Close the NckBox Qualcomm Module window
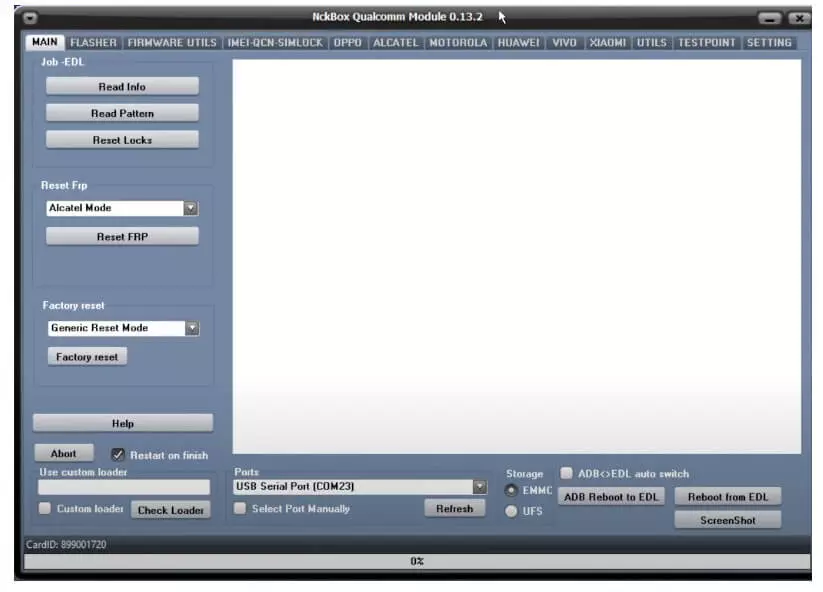This screenshot has width=823, height=592. point(799,18)
